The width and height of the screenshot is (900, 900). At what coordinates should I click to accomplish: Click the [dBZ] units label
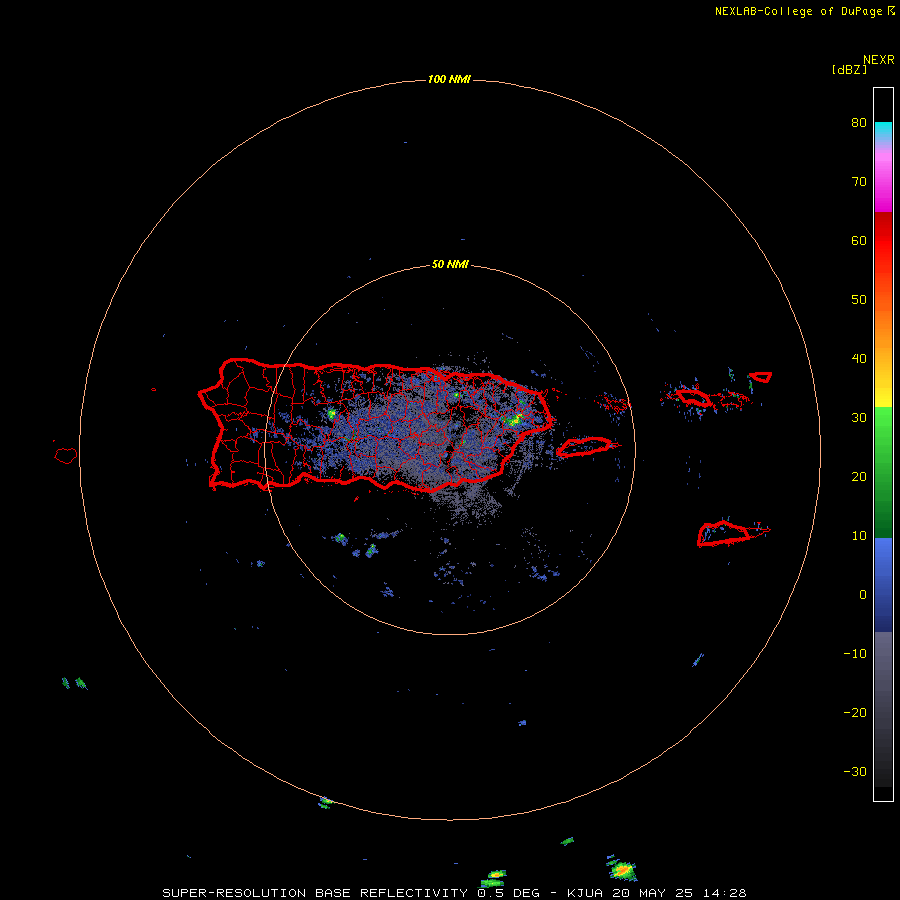[x=849, y=70]
